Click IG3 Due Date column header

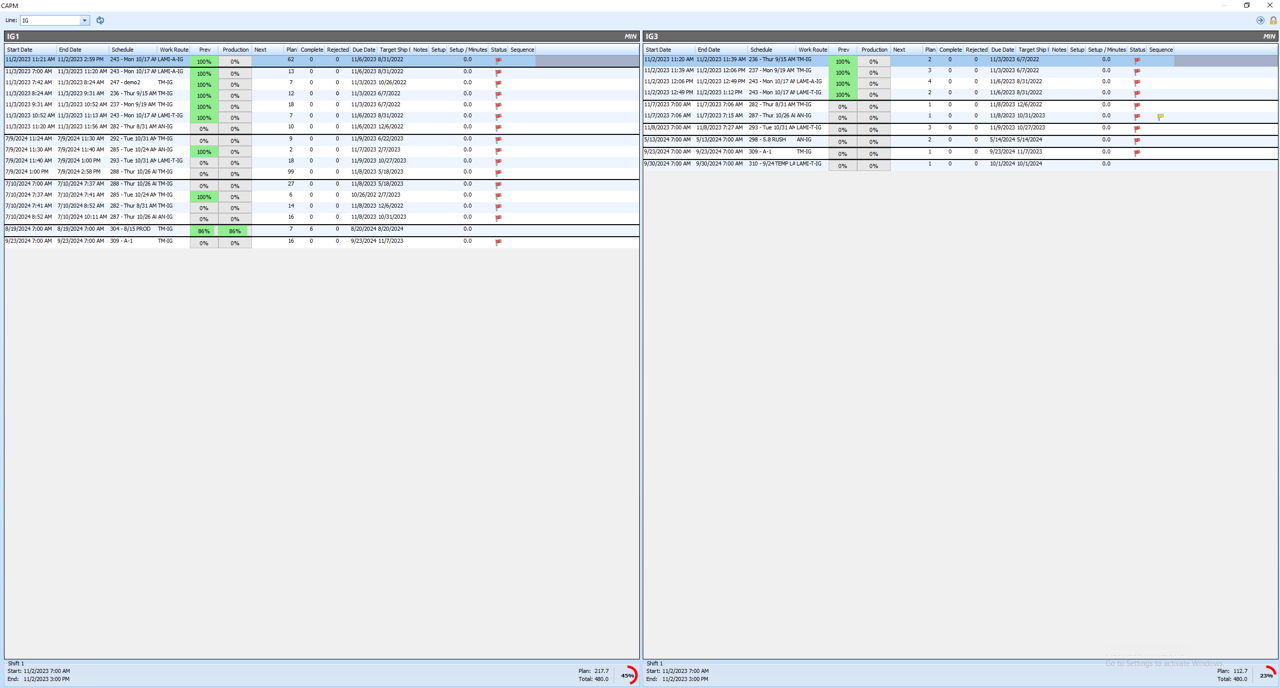click(x=1003, y=49)
